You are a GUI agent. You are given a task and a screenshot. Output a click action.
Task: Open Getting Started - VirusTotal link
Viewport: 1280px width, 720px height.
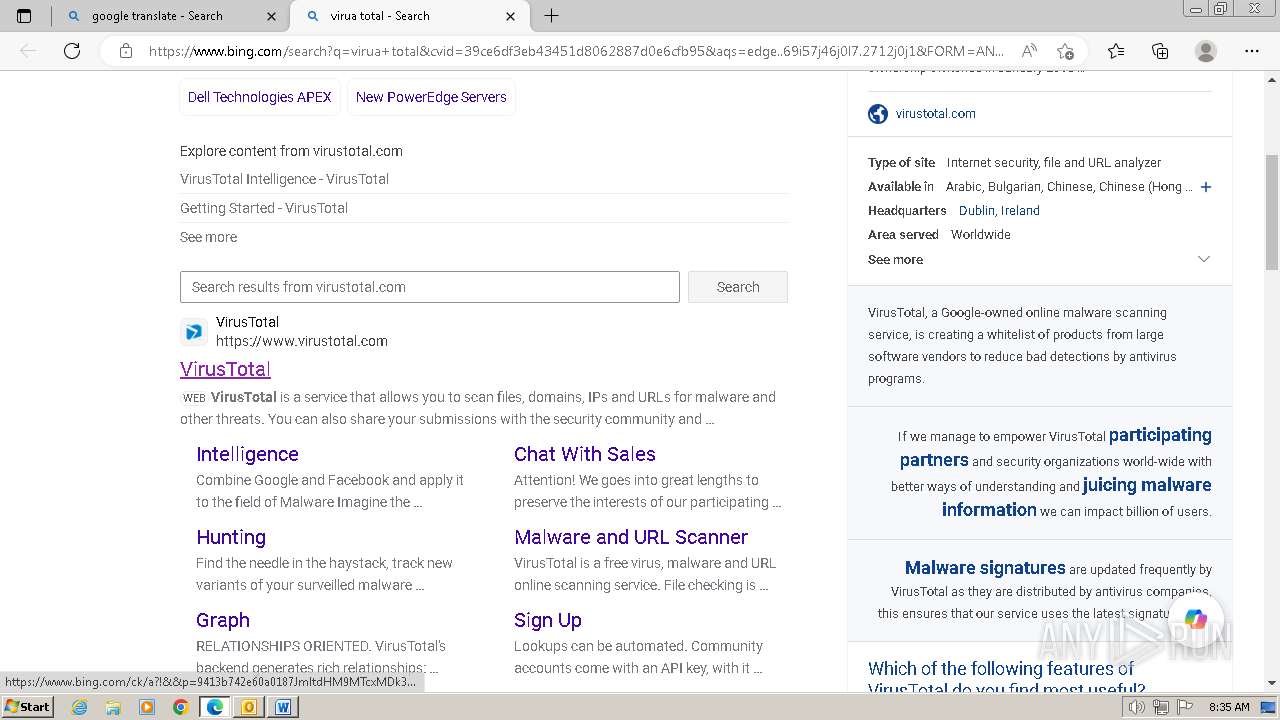(264, 208)
